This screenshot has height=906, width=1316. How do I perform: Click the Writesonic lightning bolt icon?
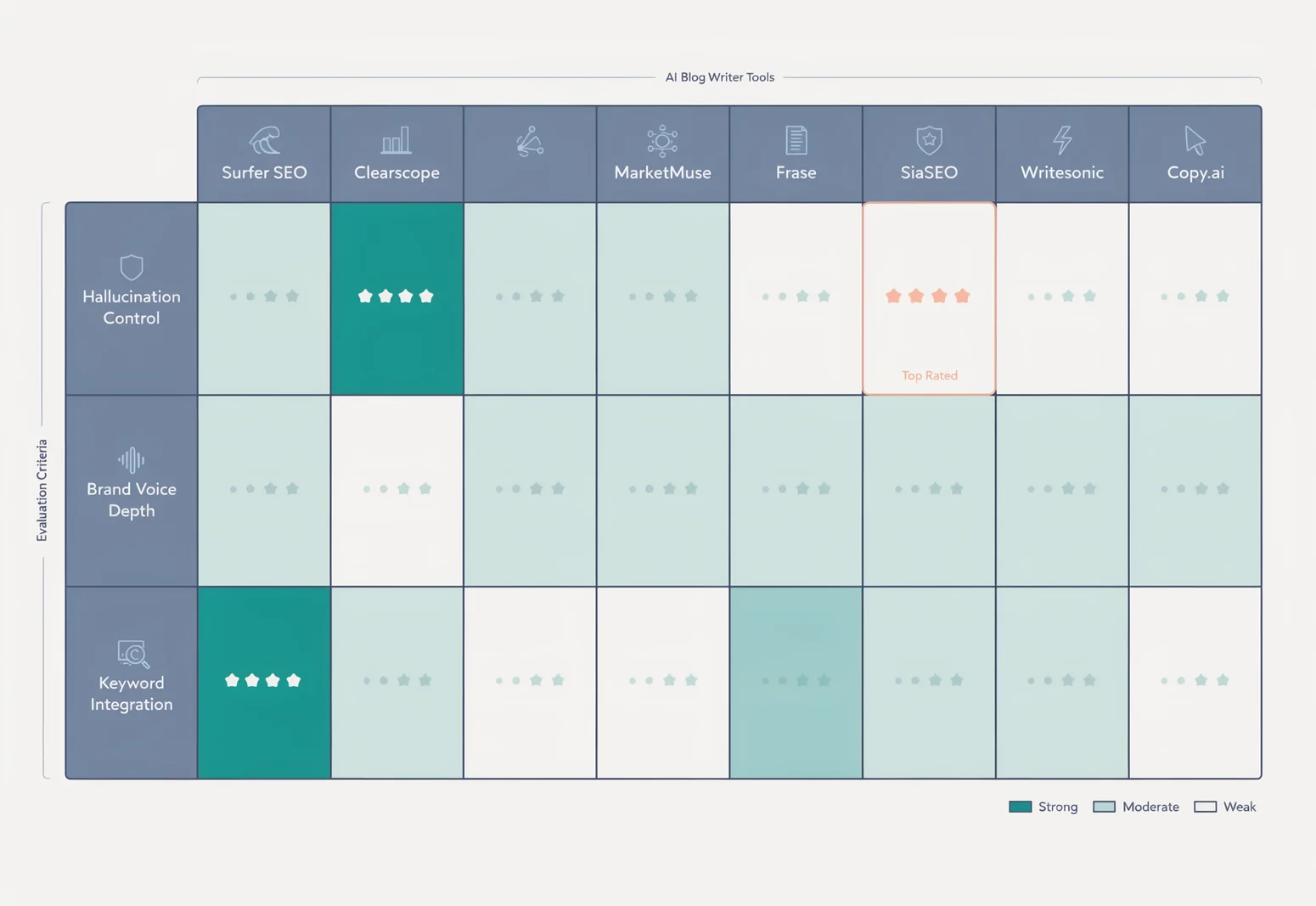tap(1062, 140)
